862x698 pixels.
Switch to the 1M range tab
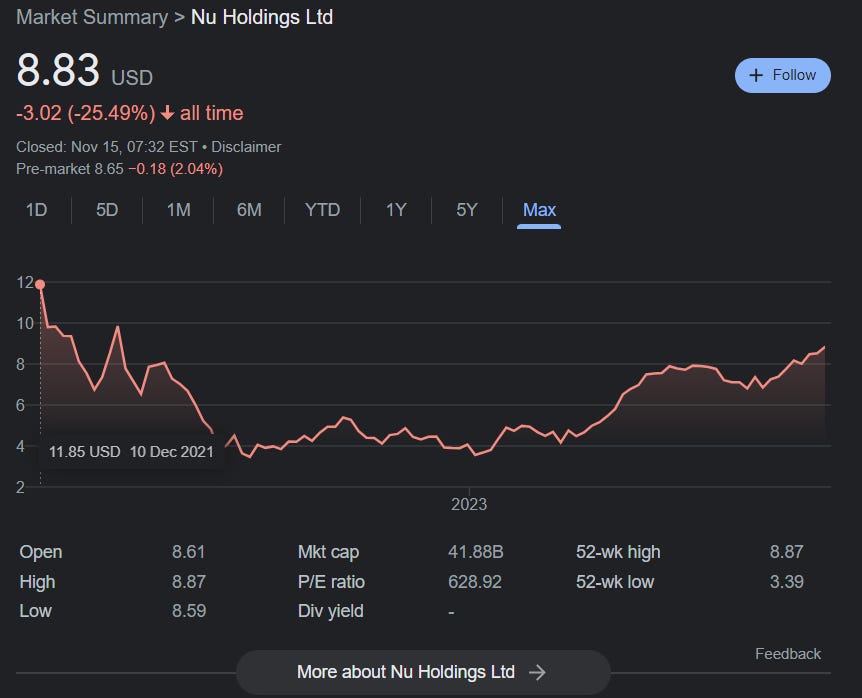178,210
